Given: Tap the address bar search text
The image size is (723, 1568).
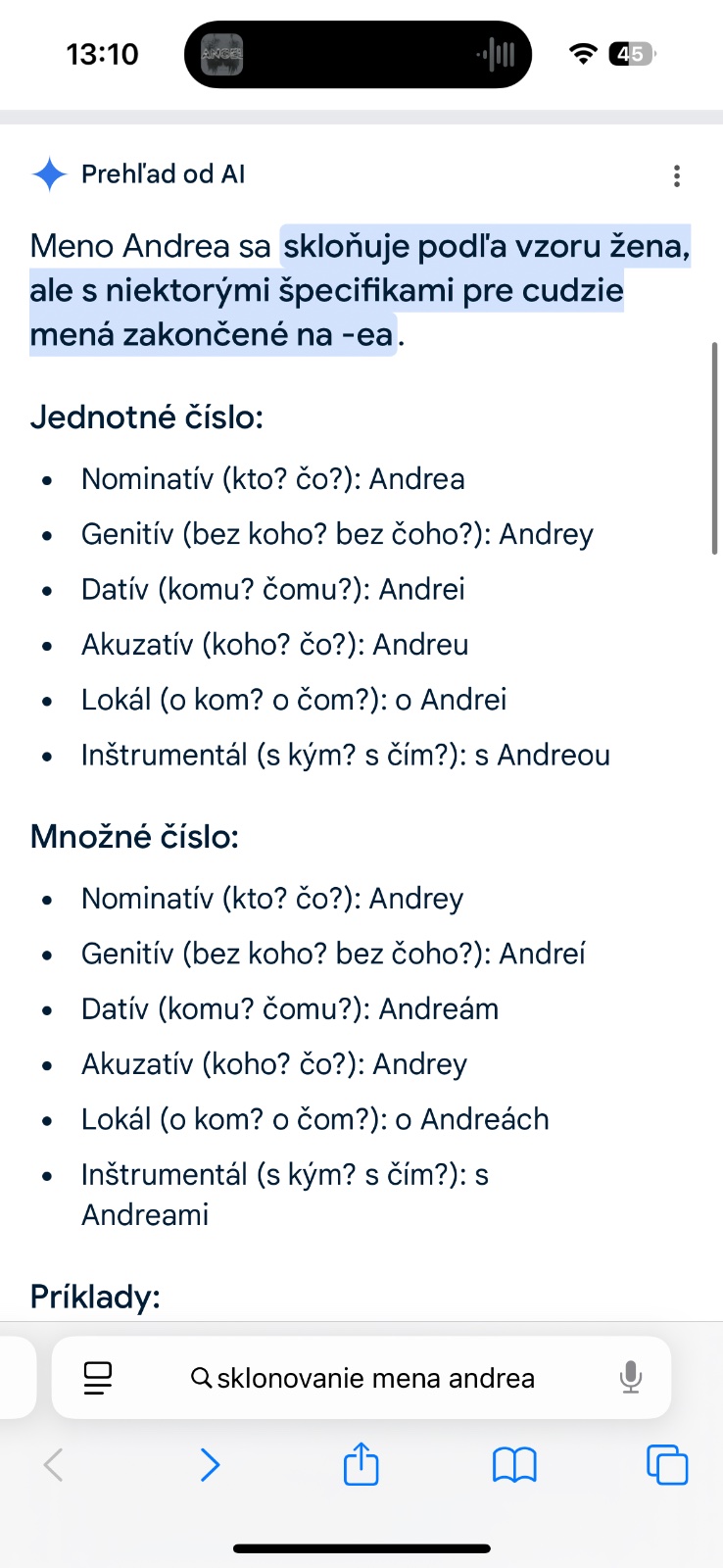Looking at the screenshot, I should click(375, 1378).
